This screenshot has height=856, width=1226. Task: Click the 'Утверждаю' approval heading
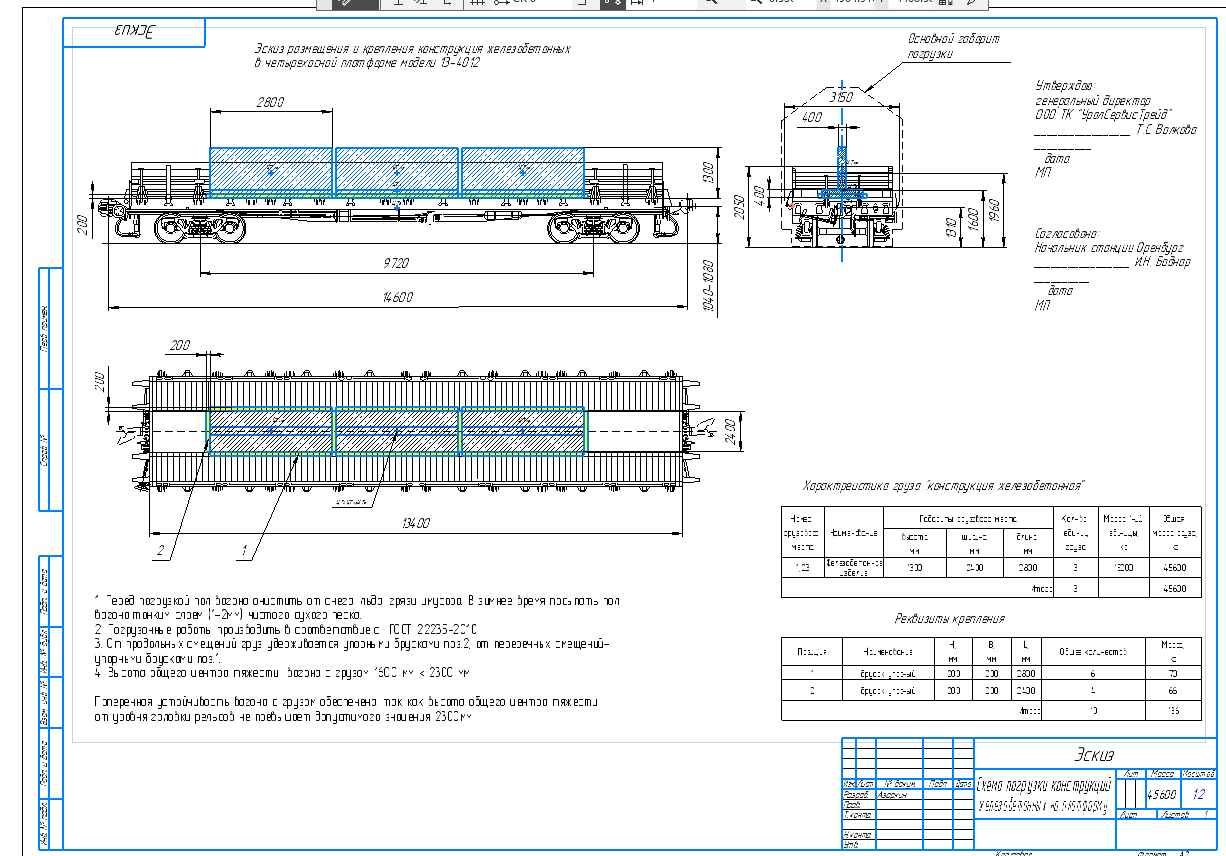coord(1065,86)
